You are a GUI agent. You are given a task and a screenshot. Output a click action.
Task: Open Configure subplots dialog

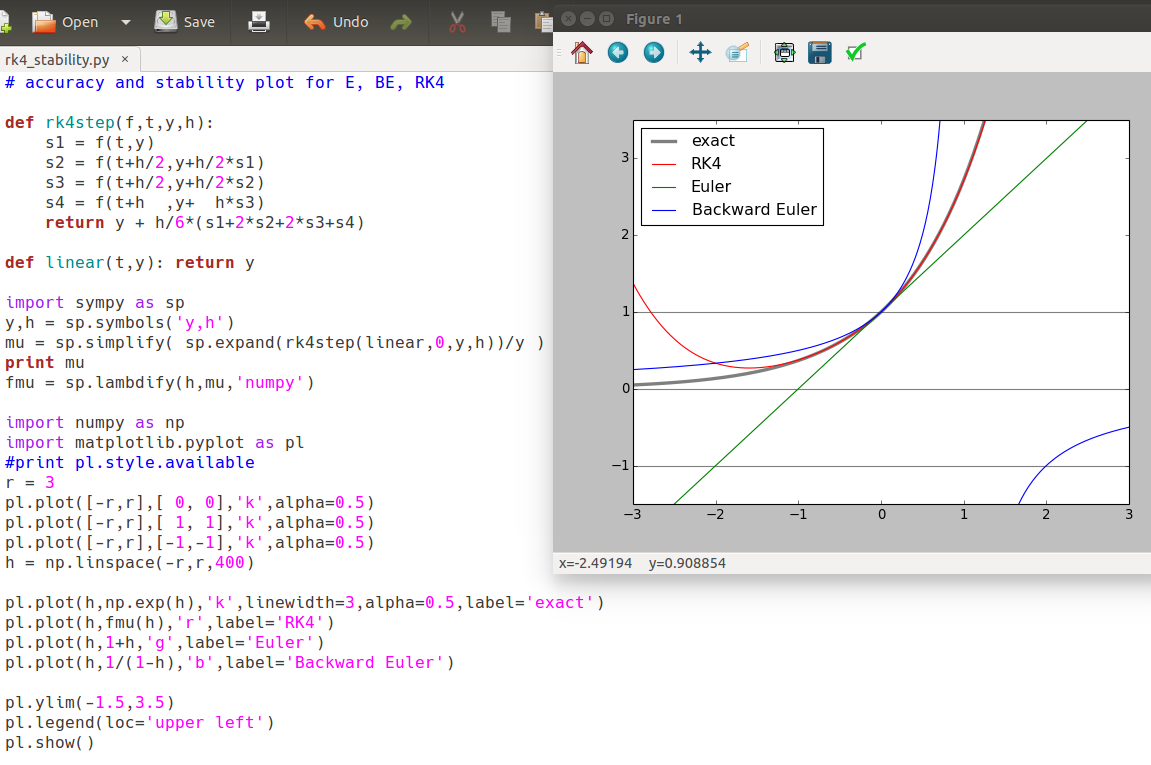(784, 52)
